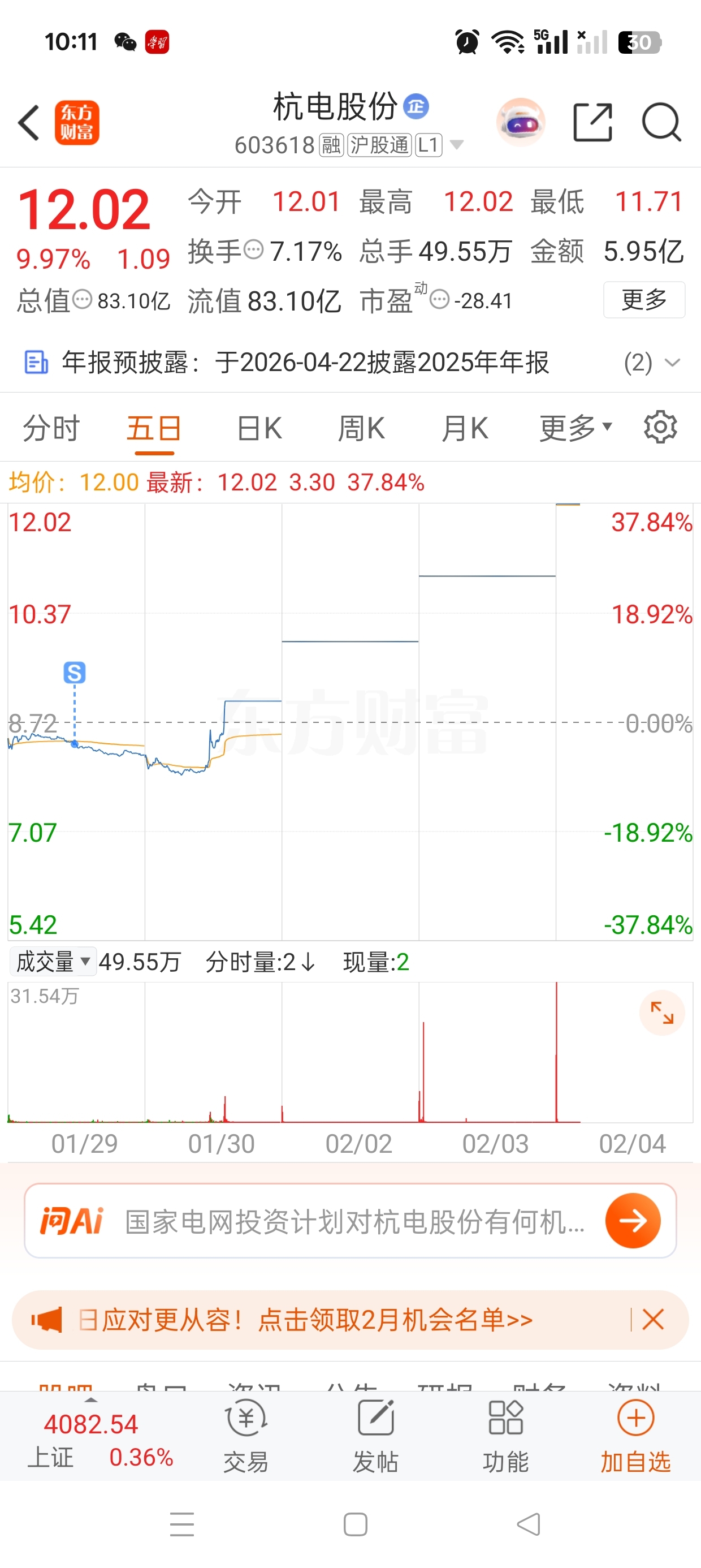Switch to the 日K tab

point(259,428)
